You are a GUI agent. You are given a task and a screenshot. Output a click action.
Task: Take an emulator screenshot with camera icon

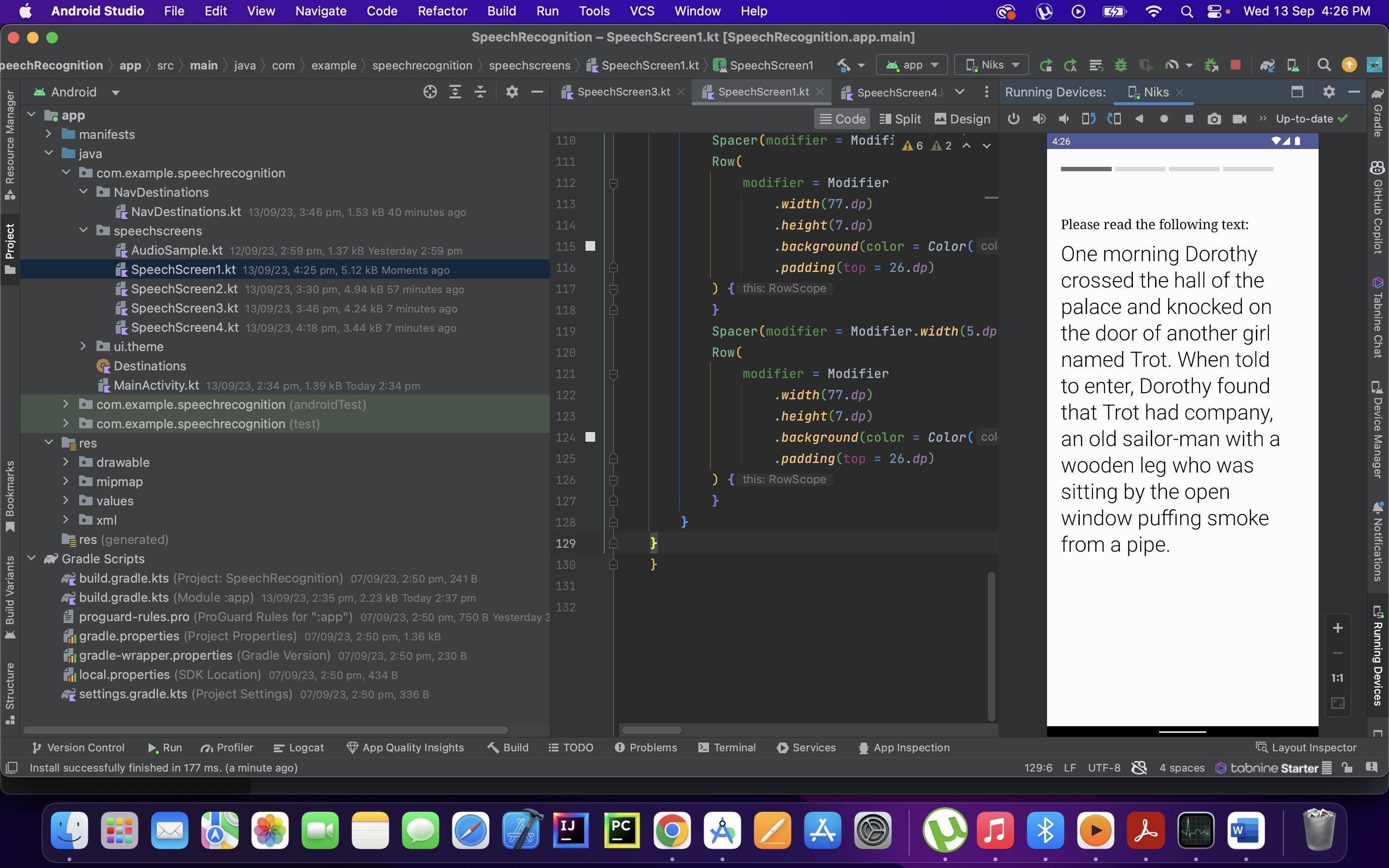pyautogui.click(x=1213, y=119)
